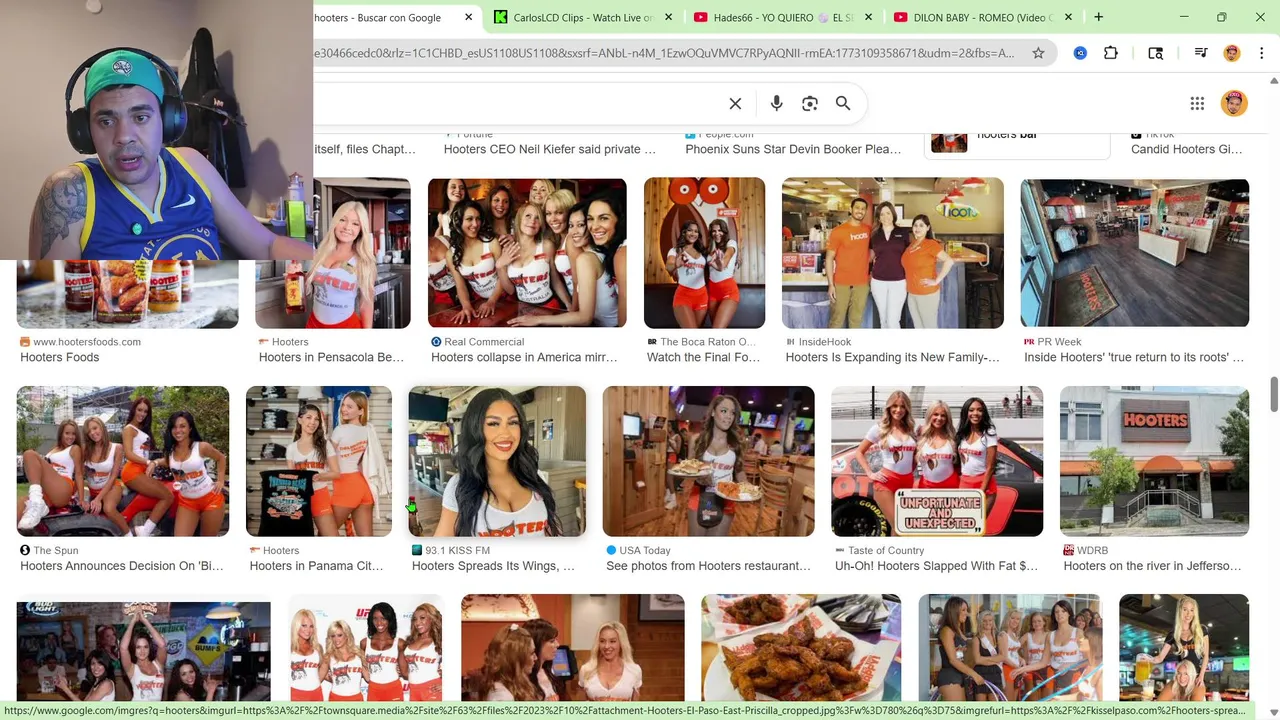Click 'Taste of Country' source label
Screen dimensions: 1280x720
pyautogui.click(x=886, y=551)
